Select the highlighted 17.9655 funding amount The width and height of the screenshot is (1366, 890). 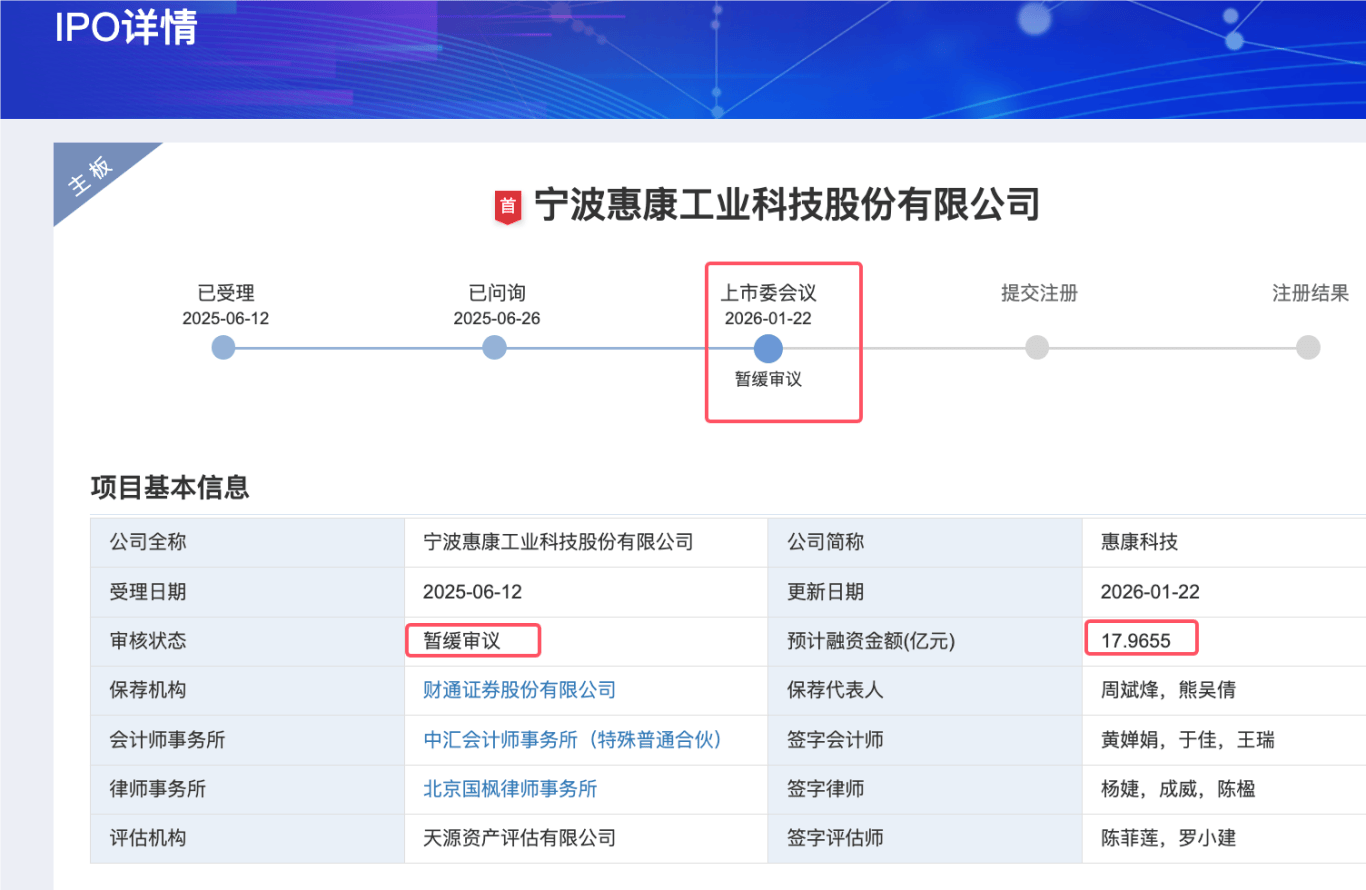pos(1141,640)
